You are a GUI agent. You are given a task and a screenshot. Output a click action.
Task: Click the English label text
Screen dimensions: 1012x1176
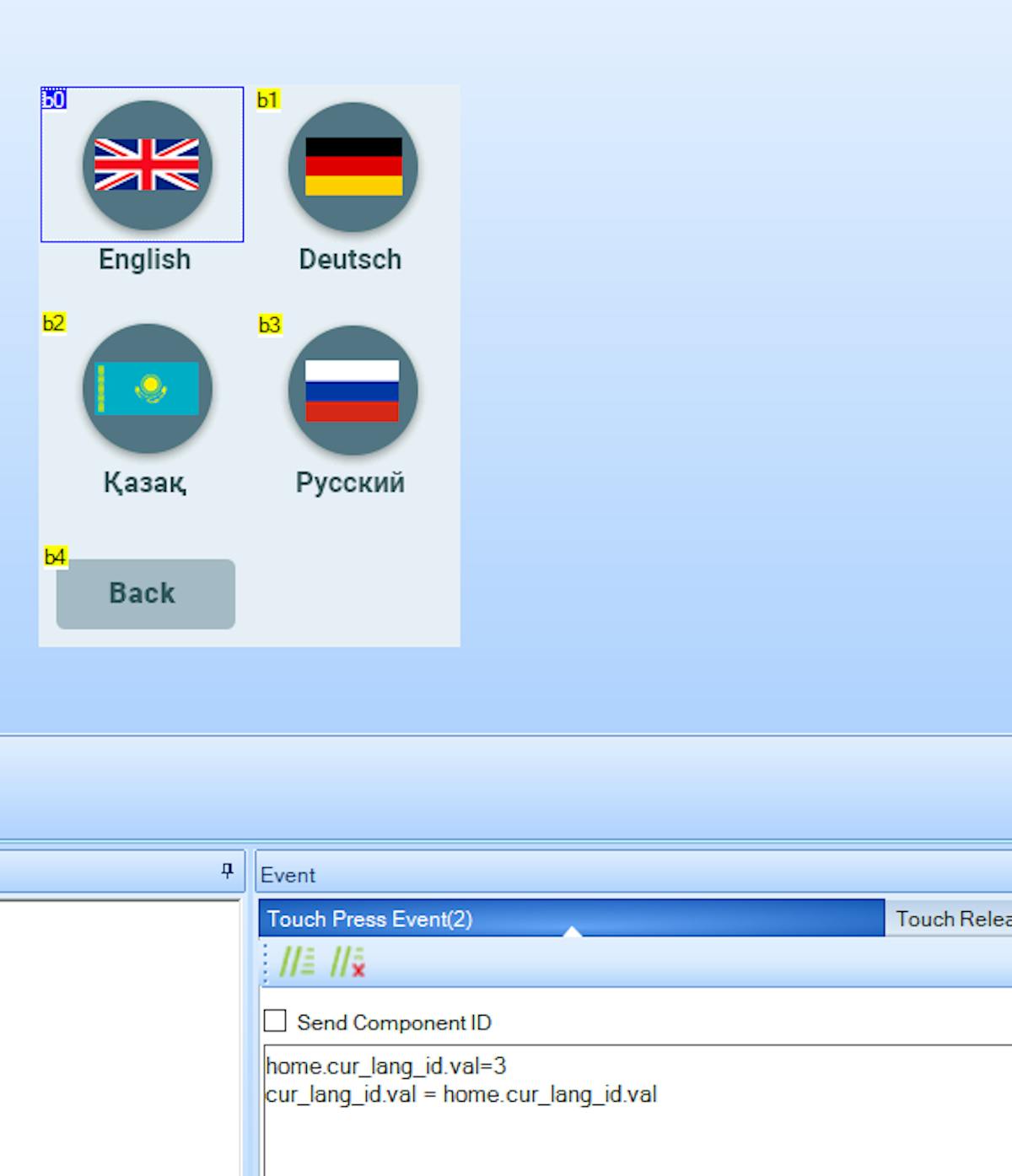point(144,259)
